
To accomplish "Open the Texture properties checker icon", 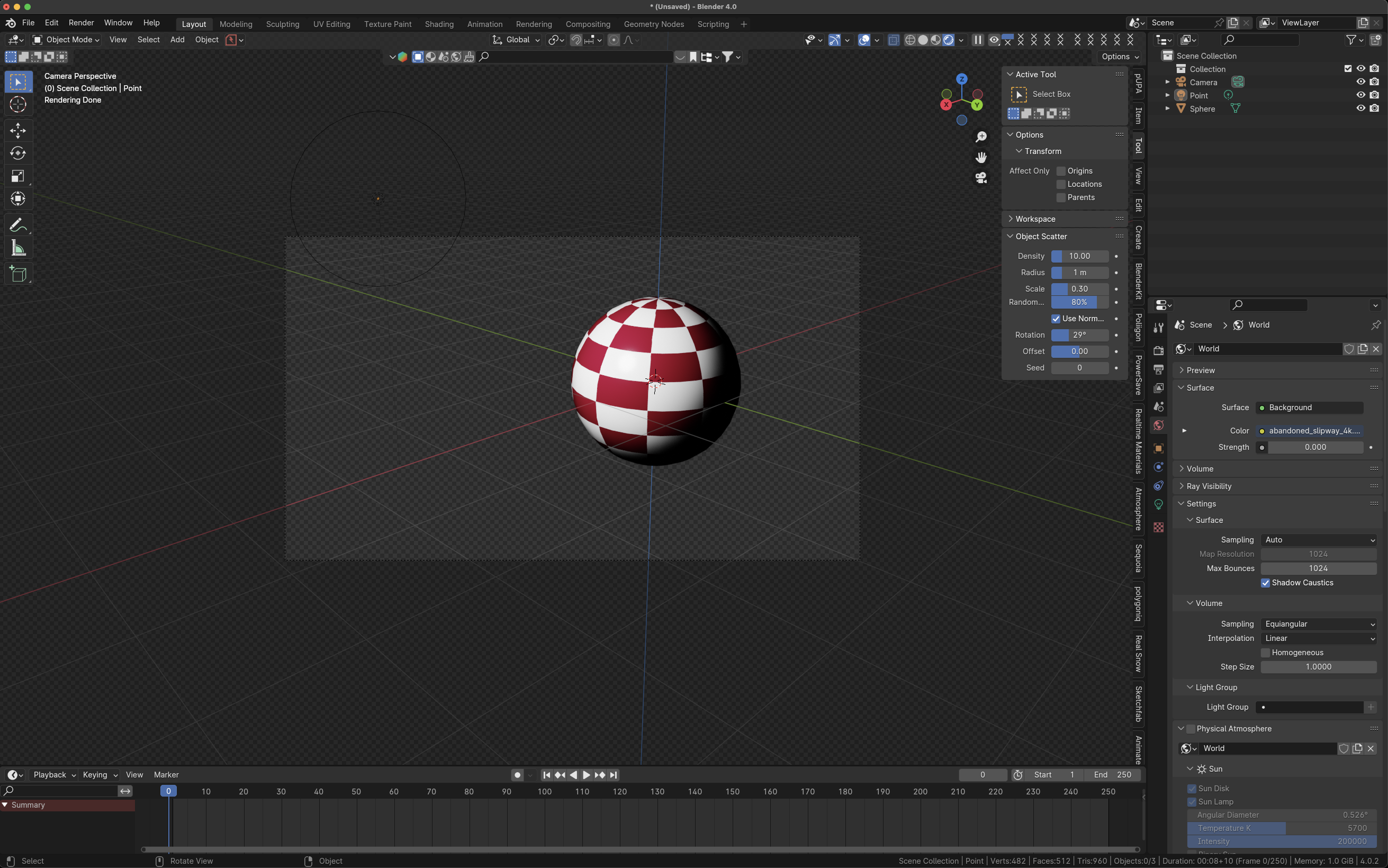I will (1158, 528).
